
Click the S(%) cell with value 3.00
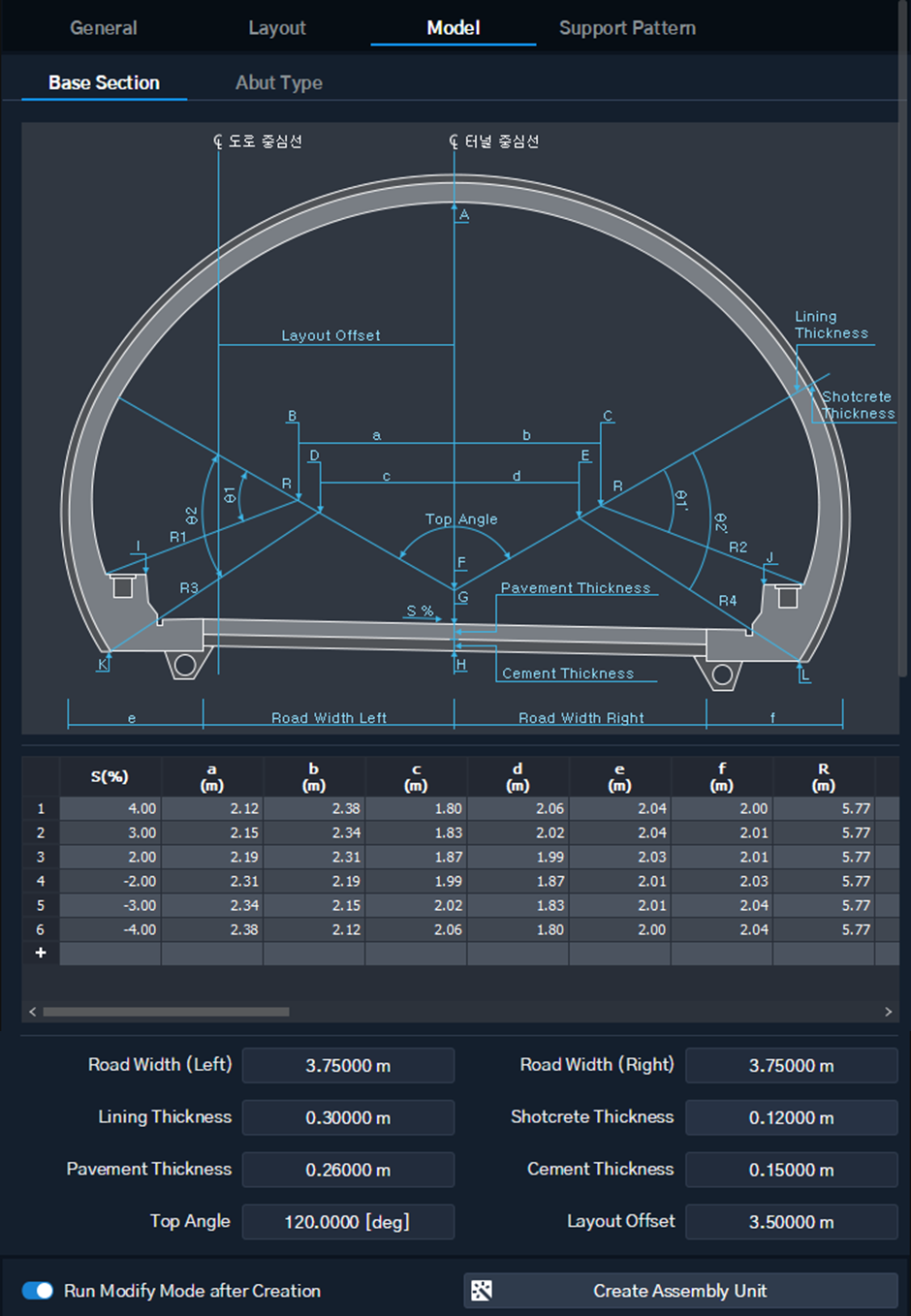coord(110,832)
